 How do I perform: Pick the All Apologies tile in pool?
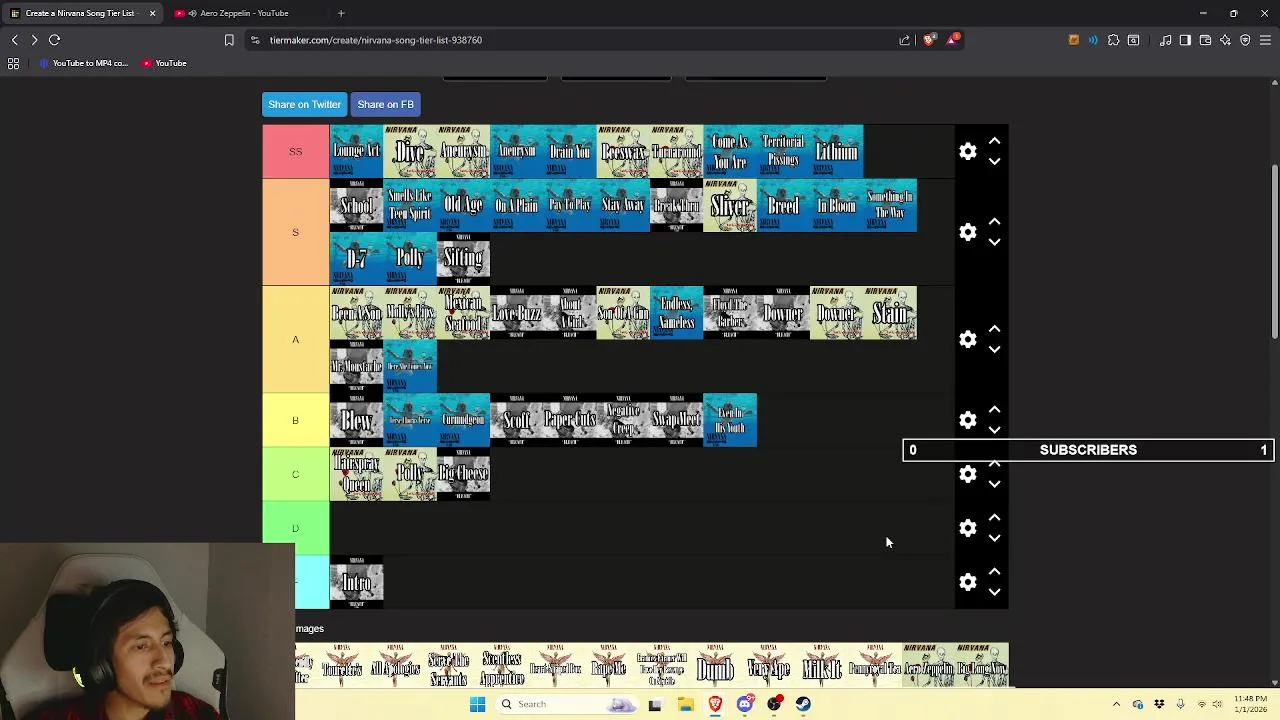(395, 667)
